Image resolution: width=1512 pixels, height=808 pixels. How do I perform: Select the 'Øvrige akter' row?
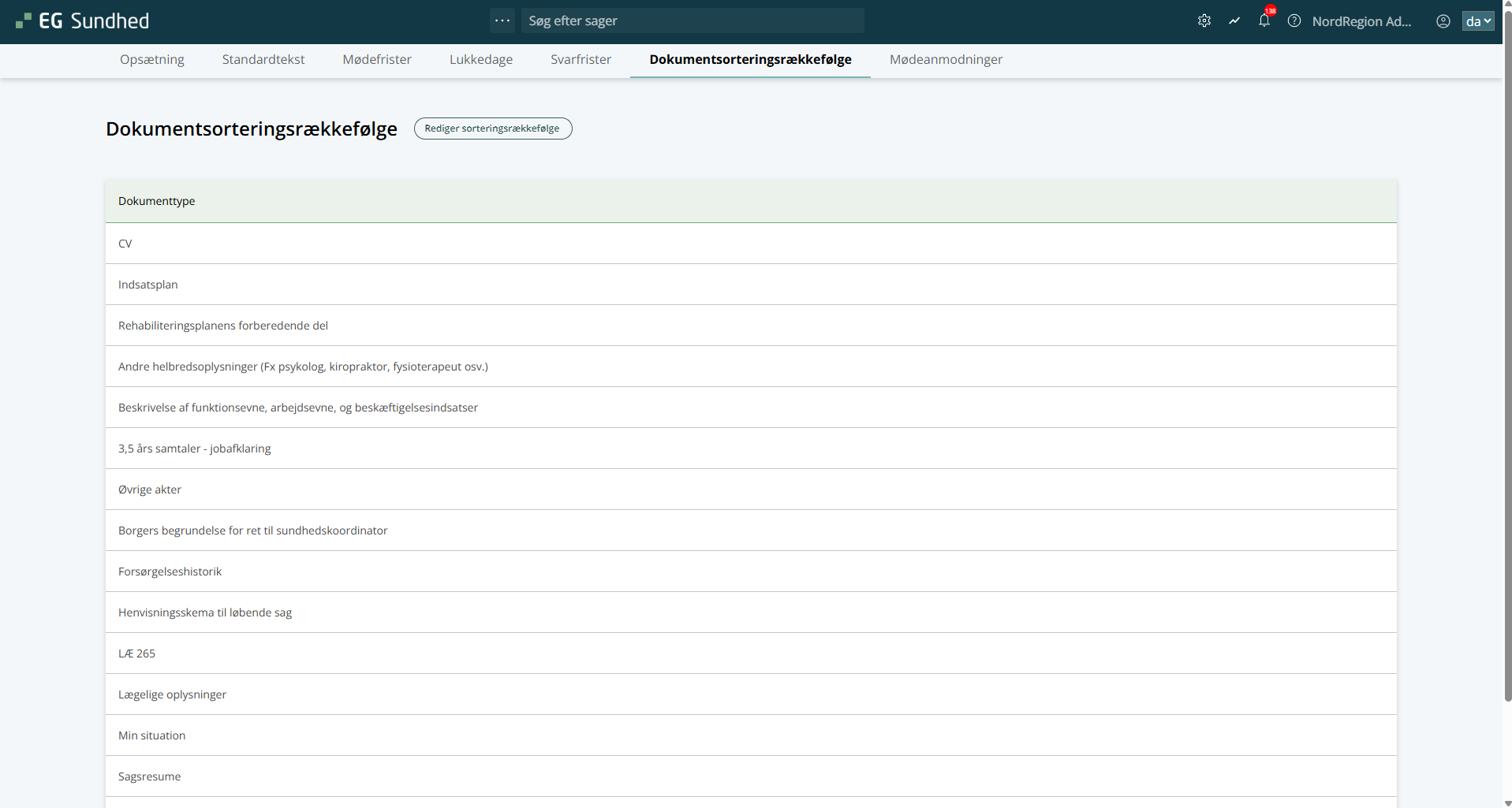(x=150, y=490)
